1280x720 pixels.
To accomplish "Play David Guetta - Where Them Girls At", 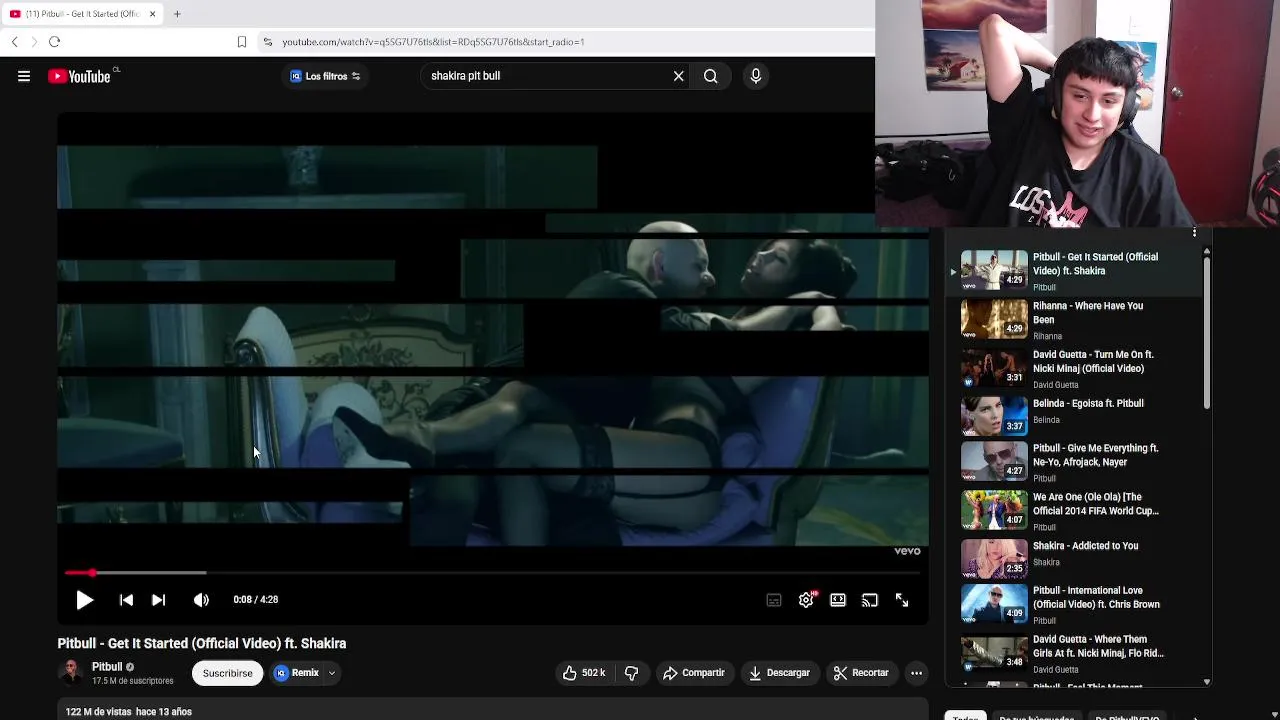I will pyautogui.click(x=1073, y=653).
